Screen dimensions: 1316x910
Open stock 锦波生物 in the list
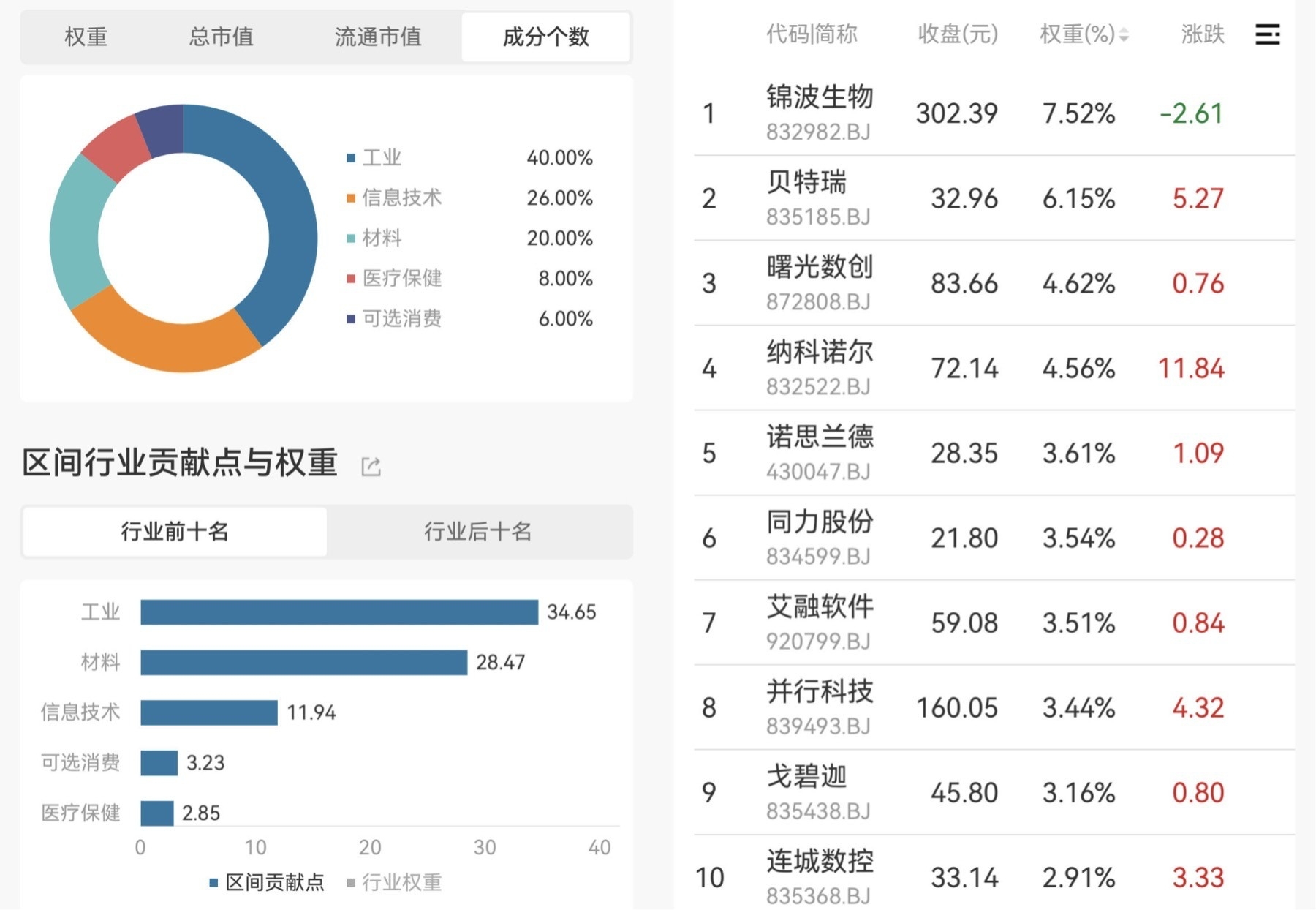coord(819,112)
